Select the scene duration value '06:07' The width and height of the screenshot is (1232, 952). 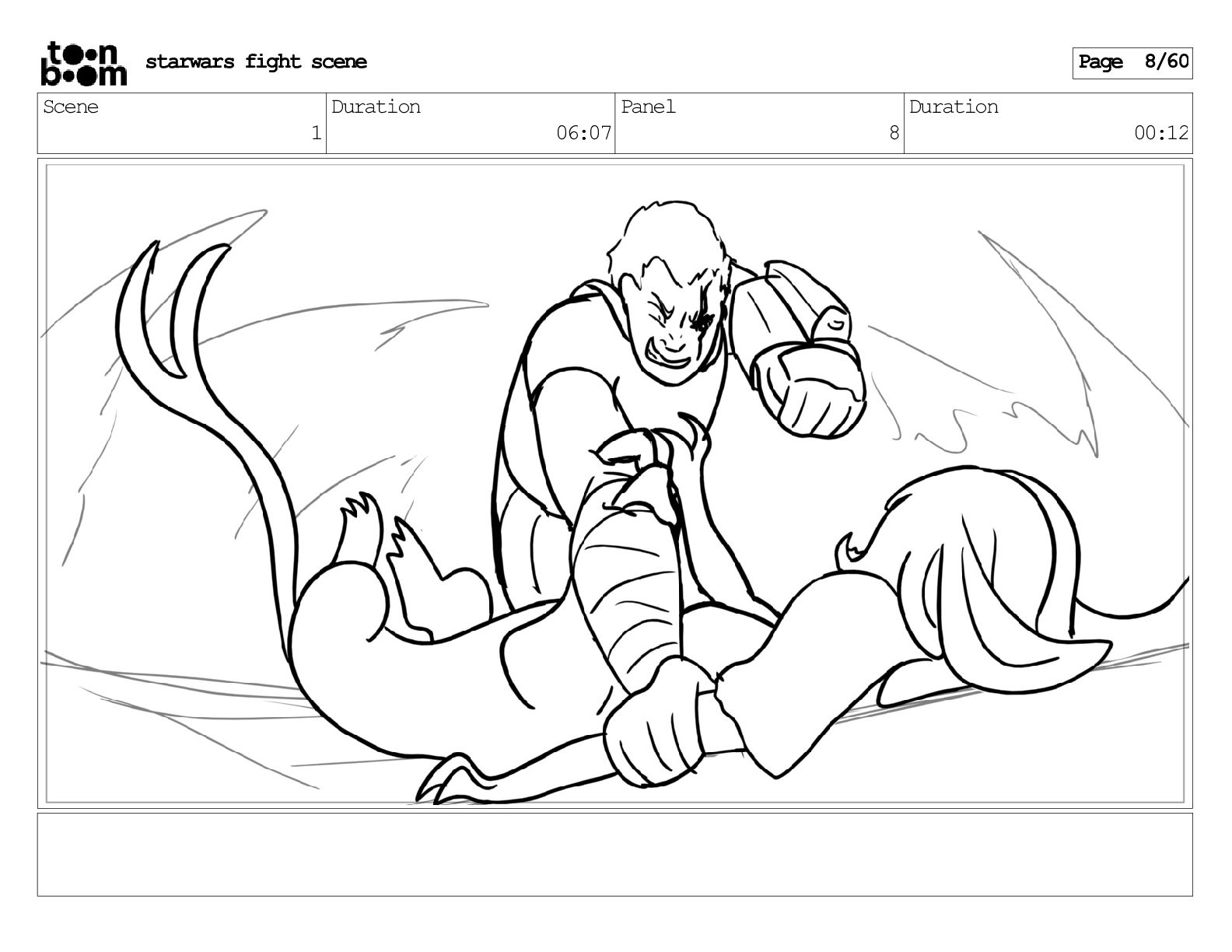click(583, 133)
